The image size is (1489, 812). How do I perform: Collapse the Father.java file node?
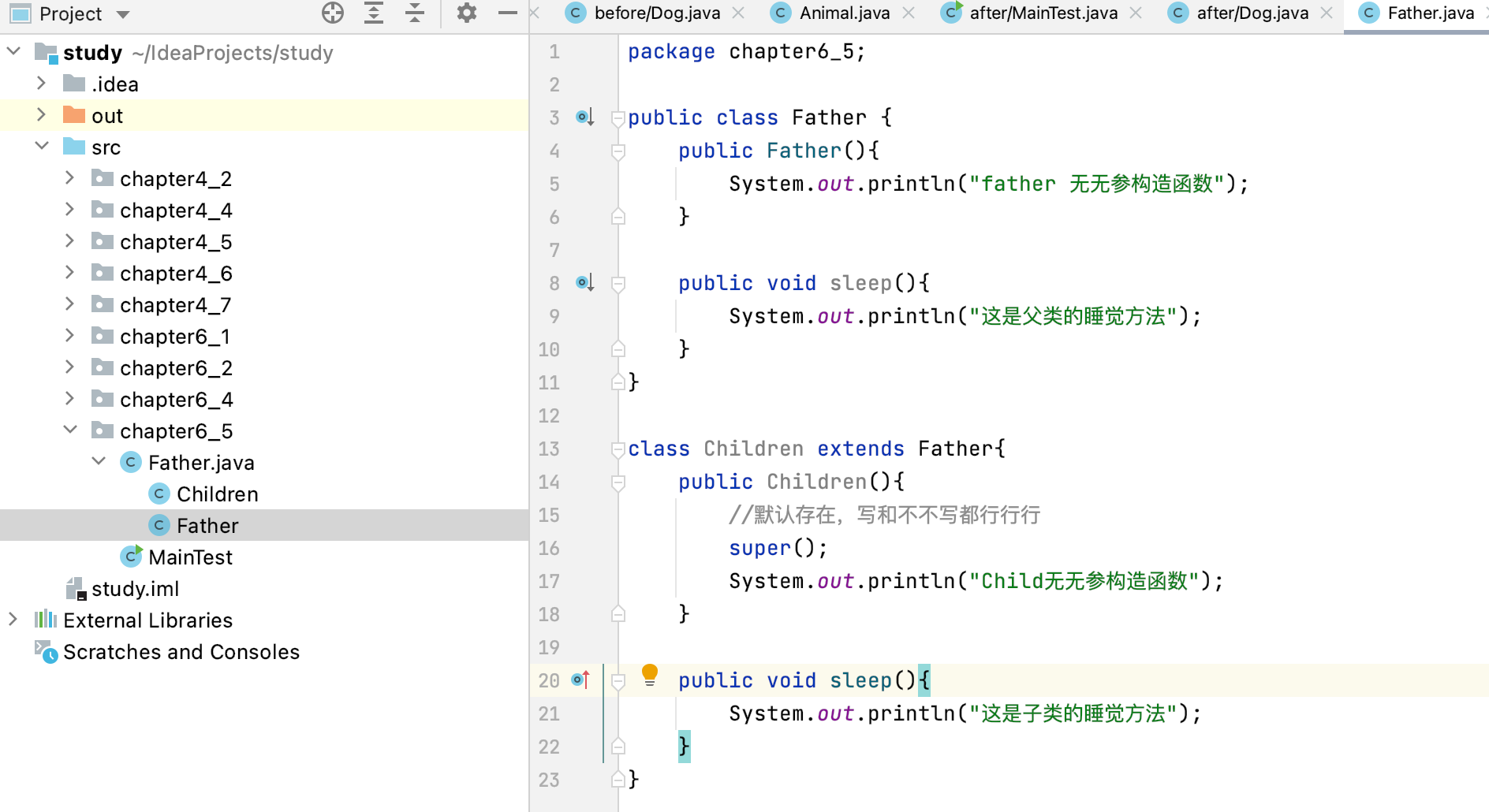[x=99, y=462]
